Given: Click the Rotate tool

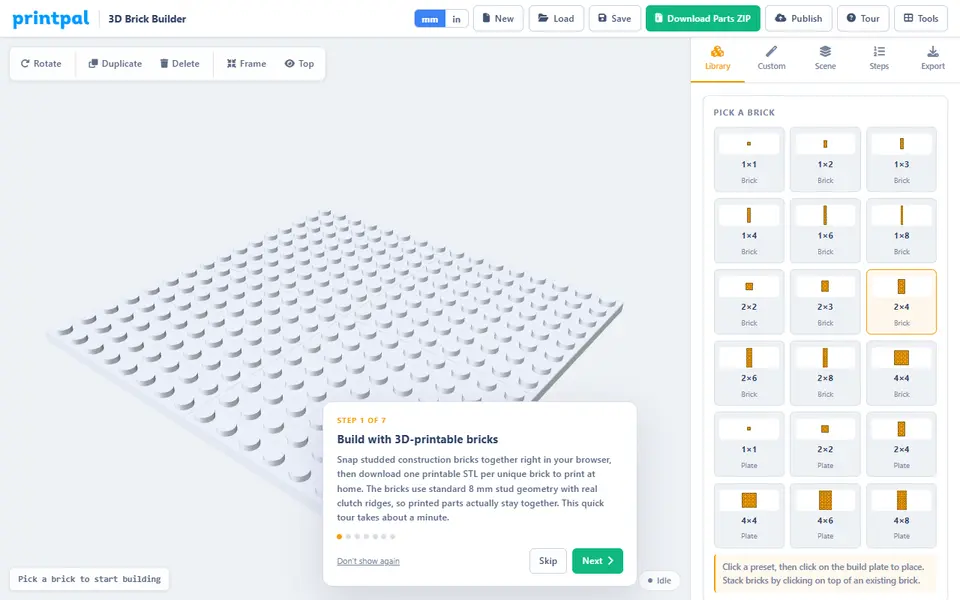Looking at the screenshot, I should click(x=41, y=64).
